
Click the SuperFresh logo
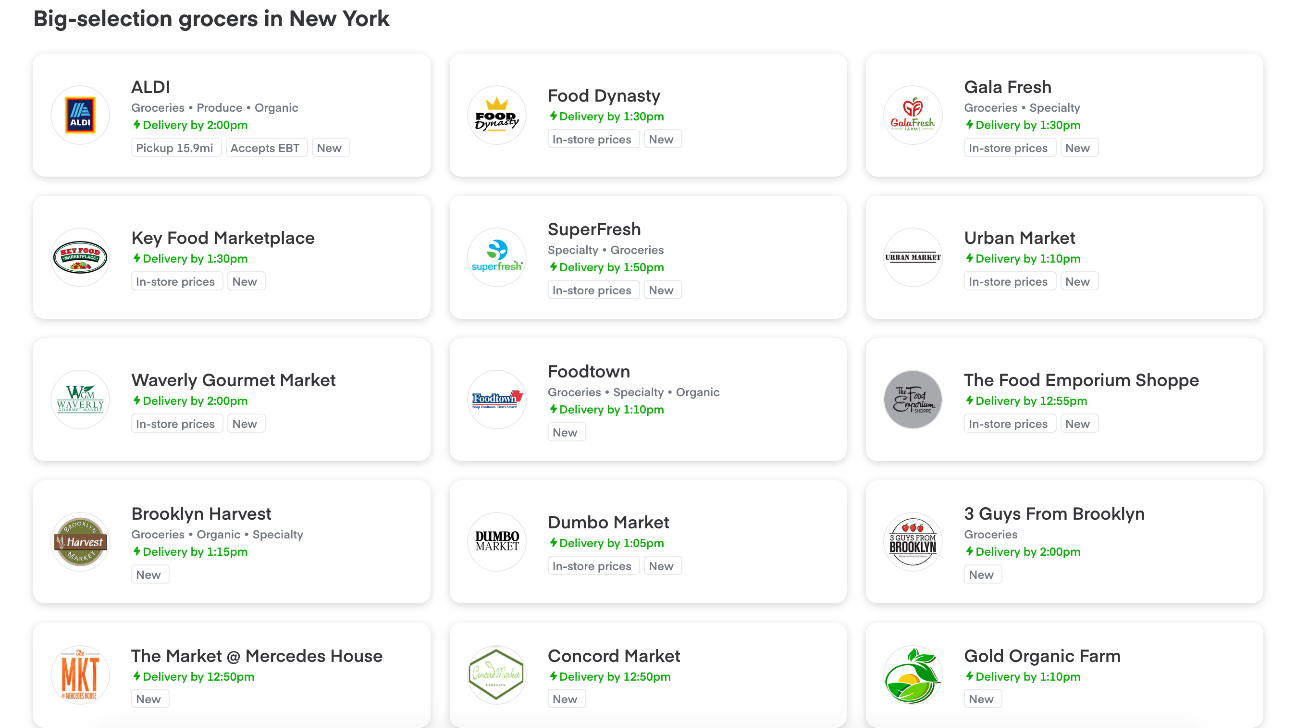(497, 257)
